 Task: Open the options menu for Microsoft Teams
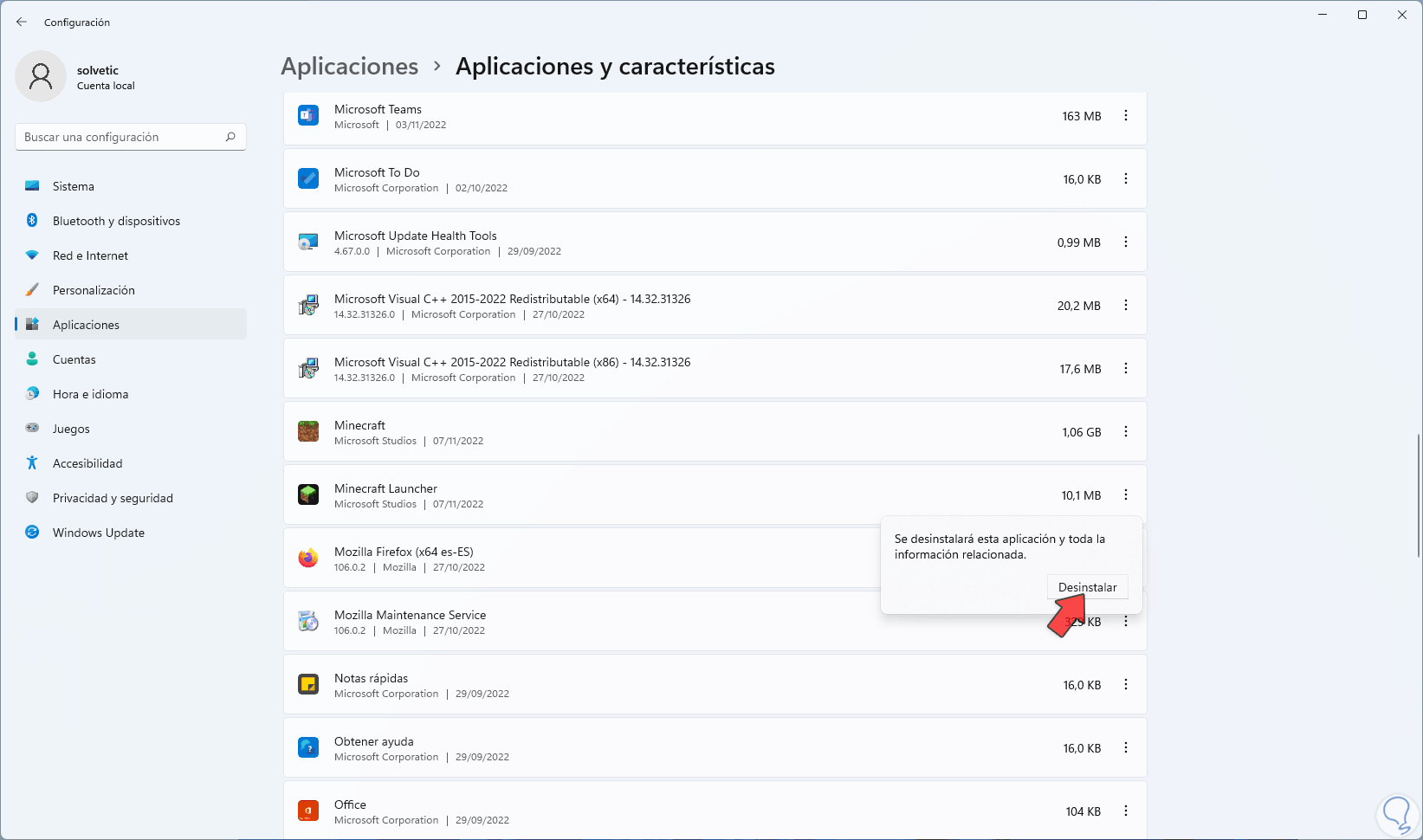(1125, 115)
